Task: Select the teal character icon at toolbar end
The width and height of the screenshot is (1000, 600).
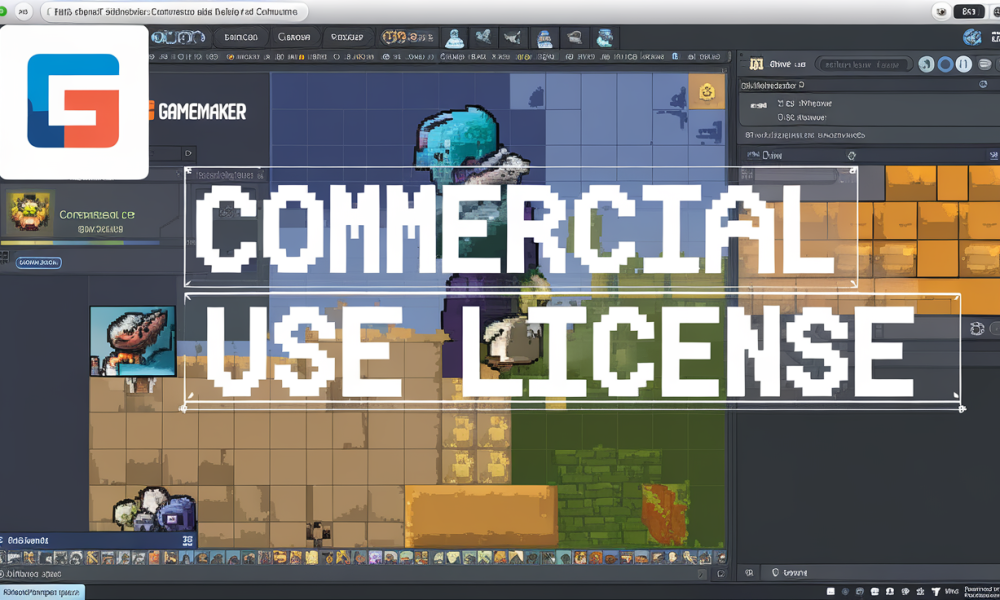Action: coord(604,38)
